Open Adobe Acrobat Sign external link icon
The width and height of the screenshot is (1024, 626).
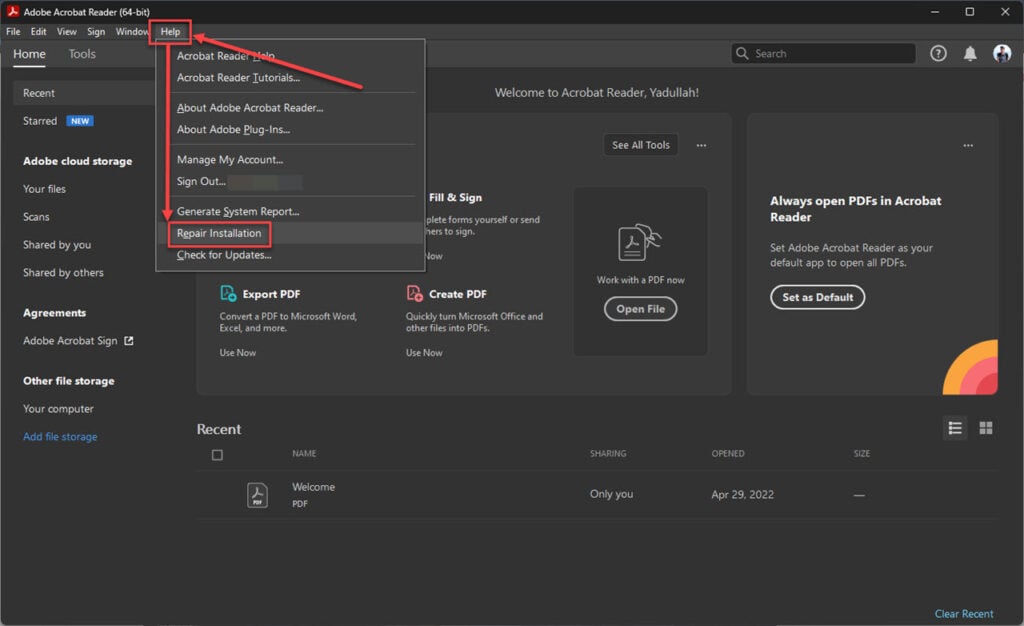tap(129, 341)
